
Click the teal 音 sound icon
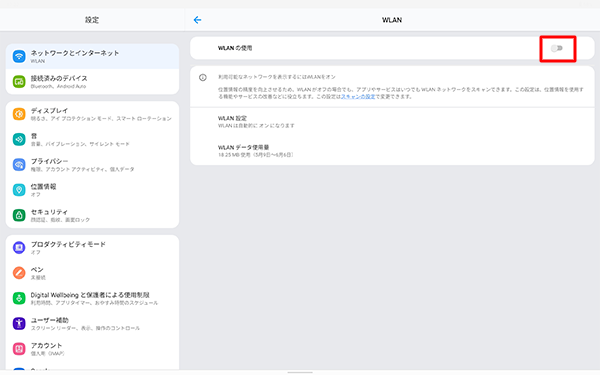19,139
